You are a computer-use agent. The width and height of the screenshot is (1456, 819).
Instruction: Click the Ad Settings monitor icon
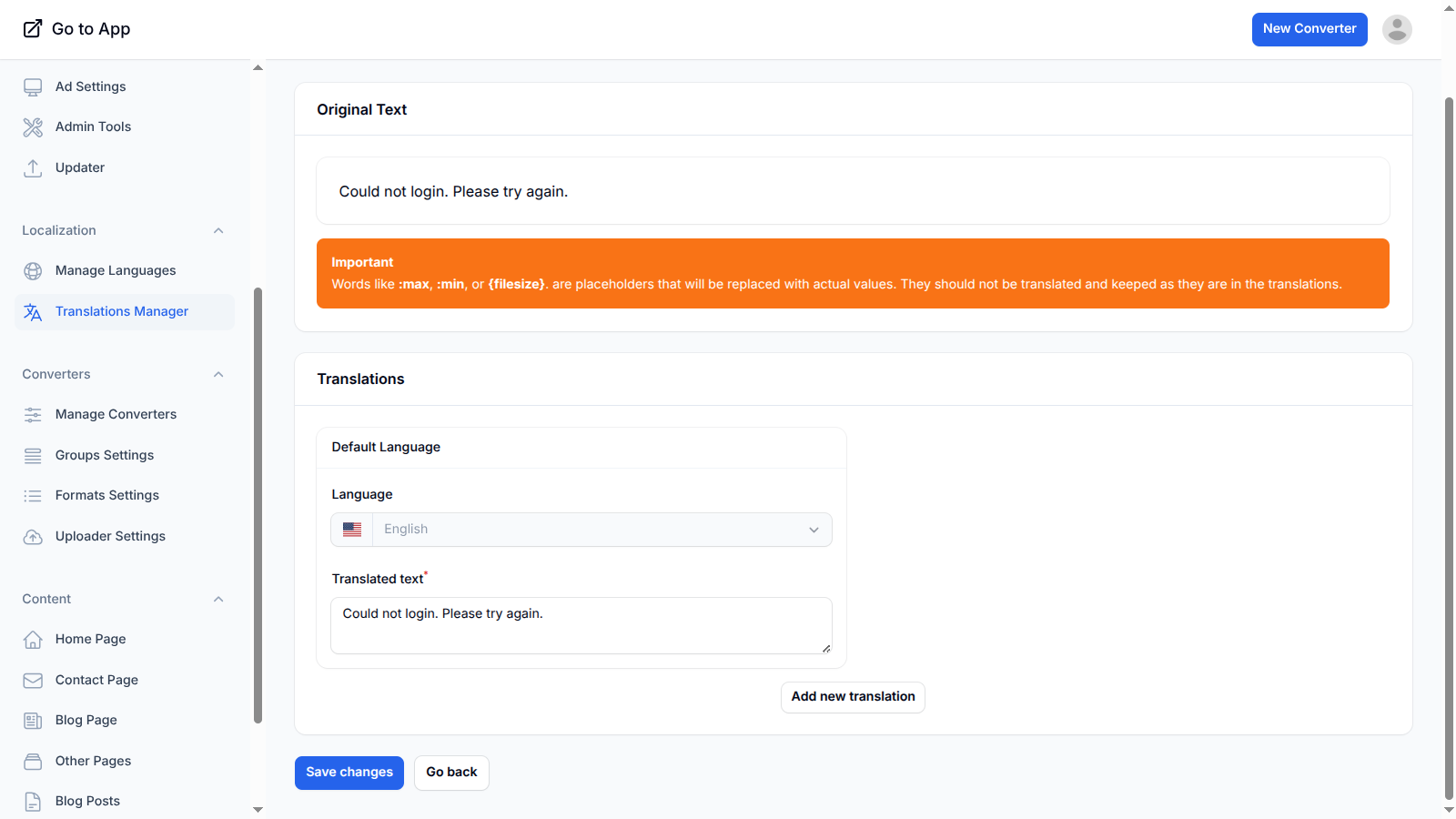[x=33, y=87]
